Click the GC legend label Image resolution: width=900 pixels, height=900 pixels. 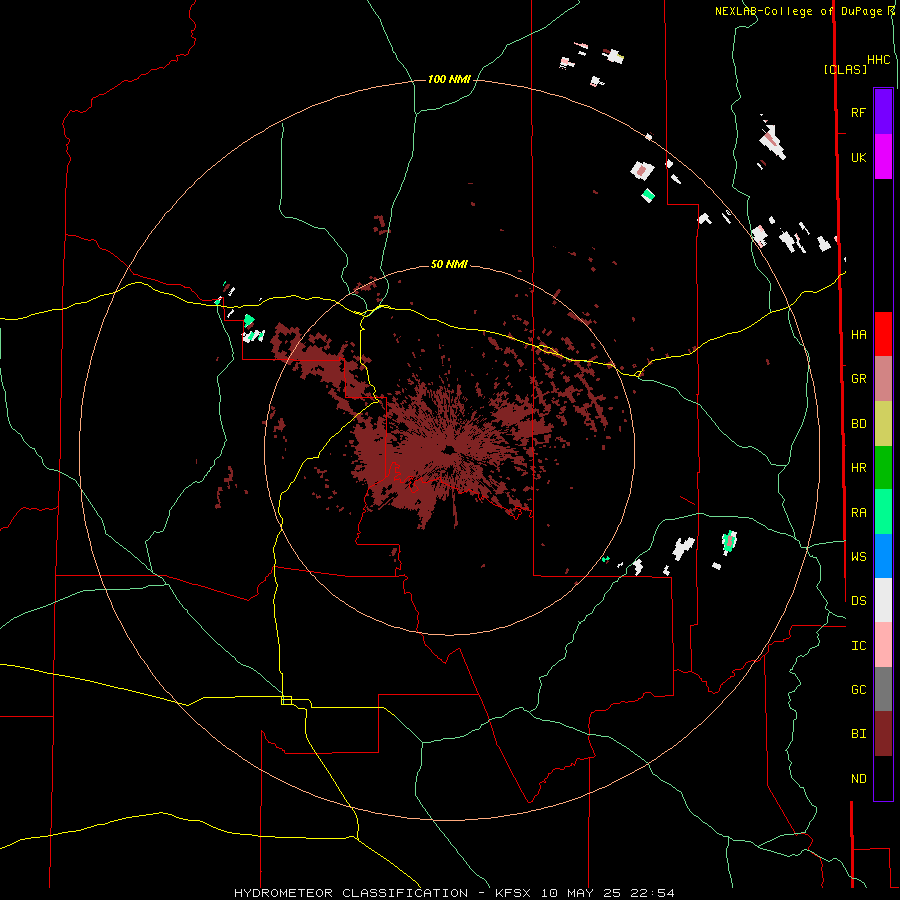point(858,689)
